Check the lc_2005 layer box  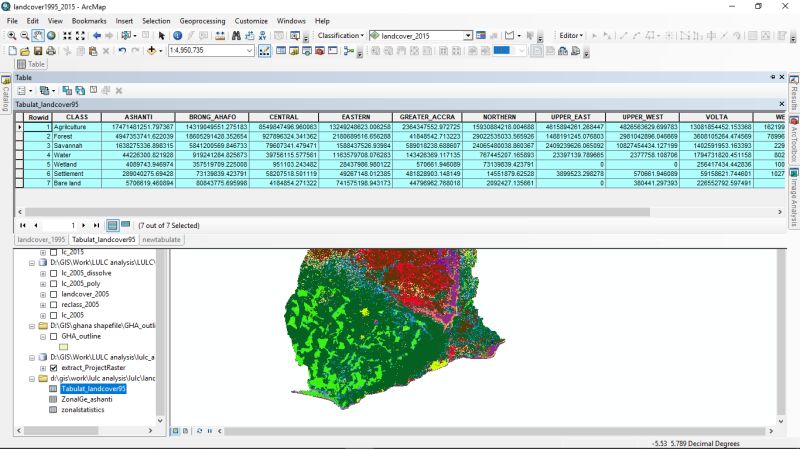click(x=54, y=315)
